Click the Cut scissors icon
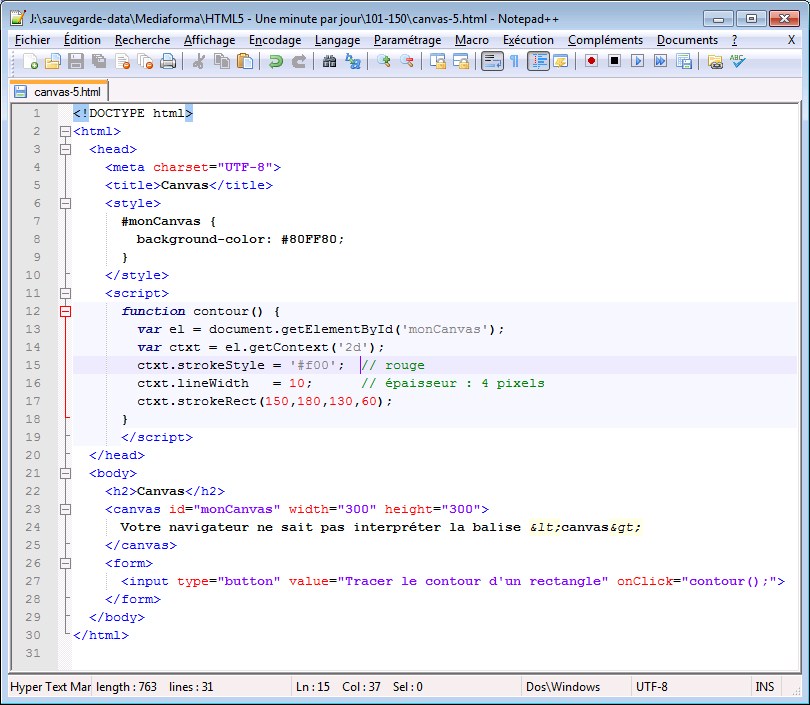 pos(199,62)
